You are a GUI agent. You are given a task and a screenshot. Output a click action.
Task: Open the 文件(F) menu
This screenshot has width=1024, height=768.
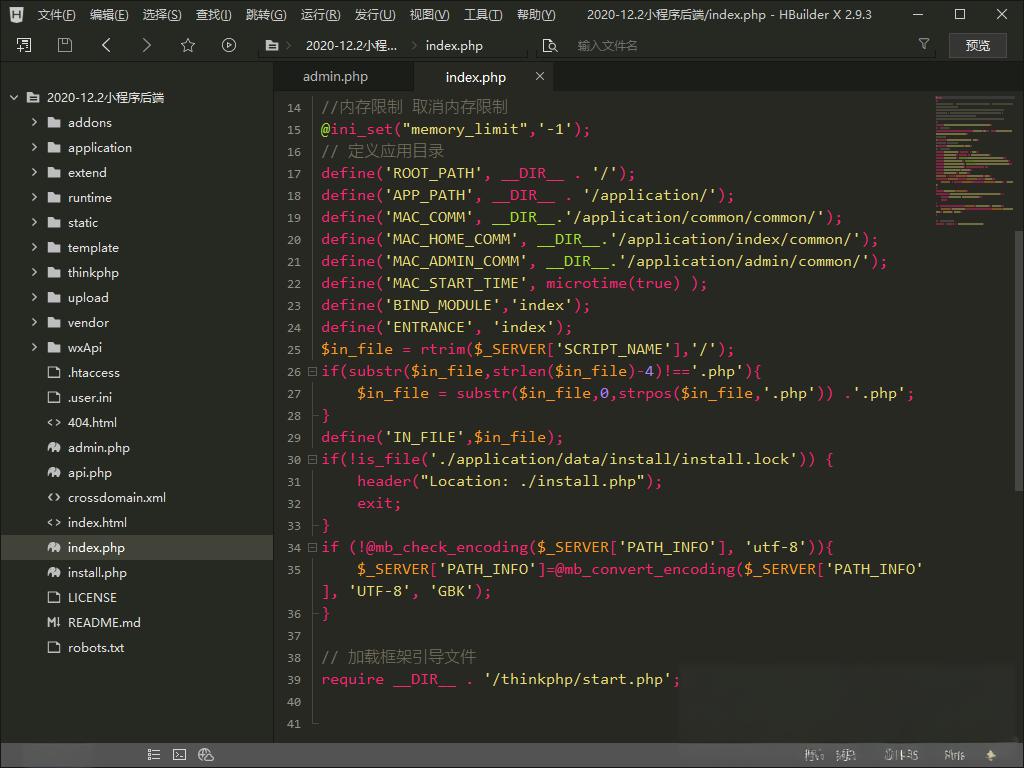tap(56, 14)
